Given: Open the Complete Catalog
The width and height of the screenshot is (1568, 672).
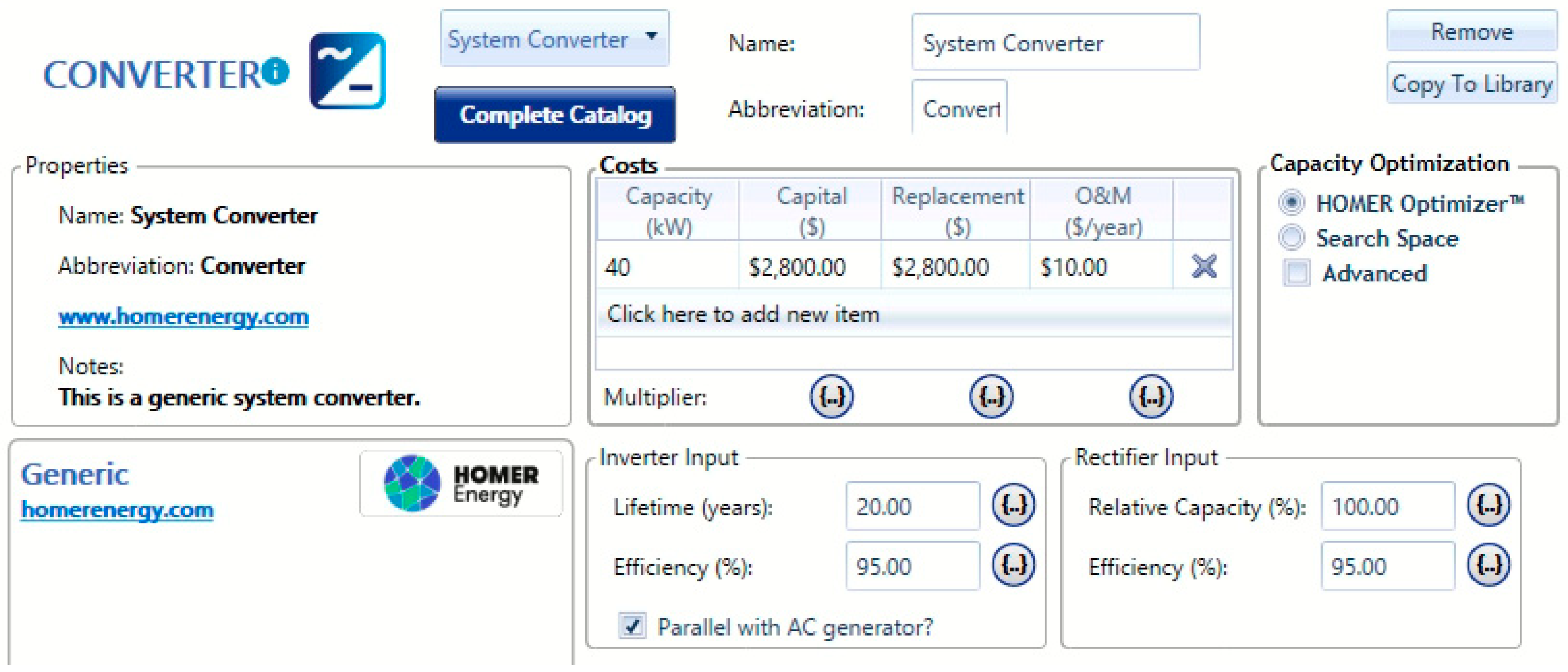Looking at the screenshot, I should point(555,114).
